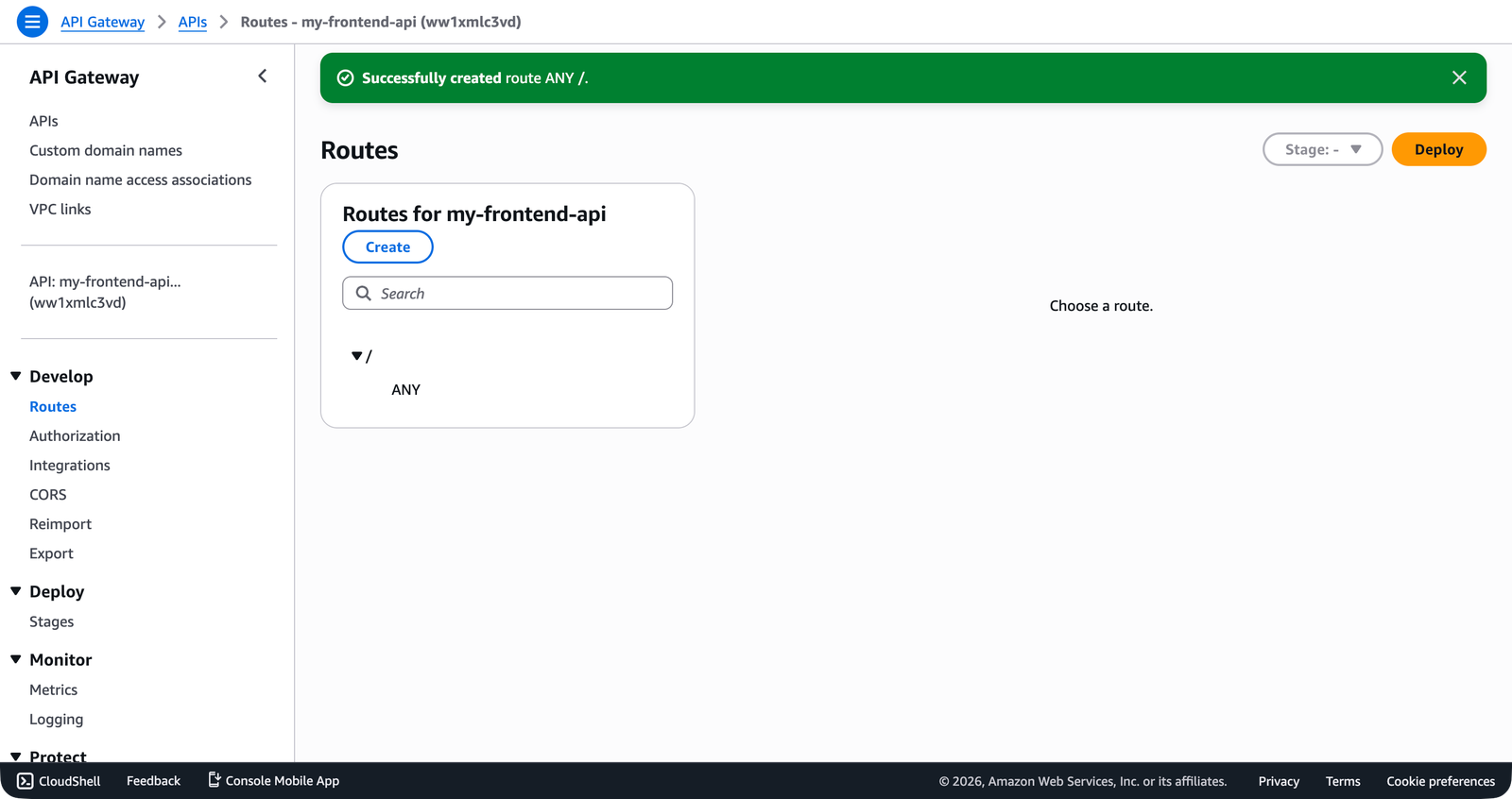Image resolution: width=1512 pixels, height=799 pixels.
Task: Click the API Gateway sidebar title
Action: point(84,77)
